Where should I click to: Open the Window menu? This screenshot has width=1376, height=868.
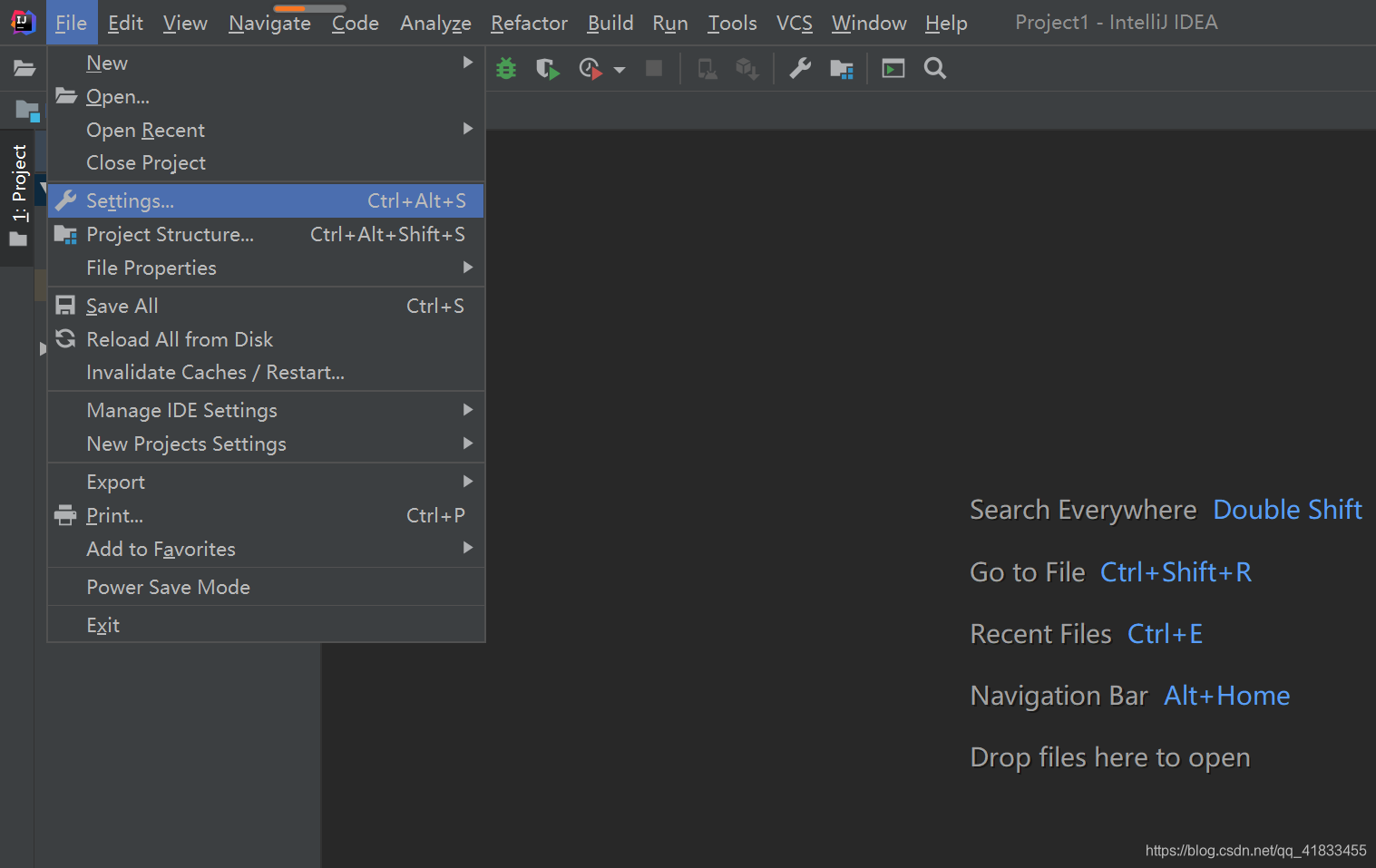coord(869,23)
